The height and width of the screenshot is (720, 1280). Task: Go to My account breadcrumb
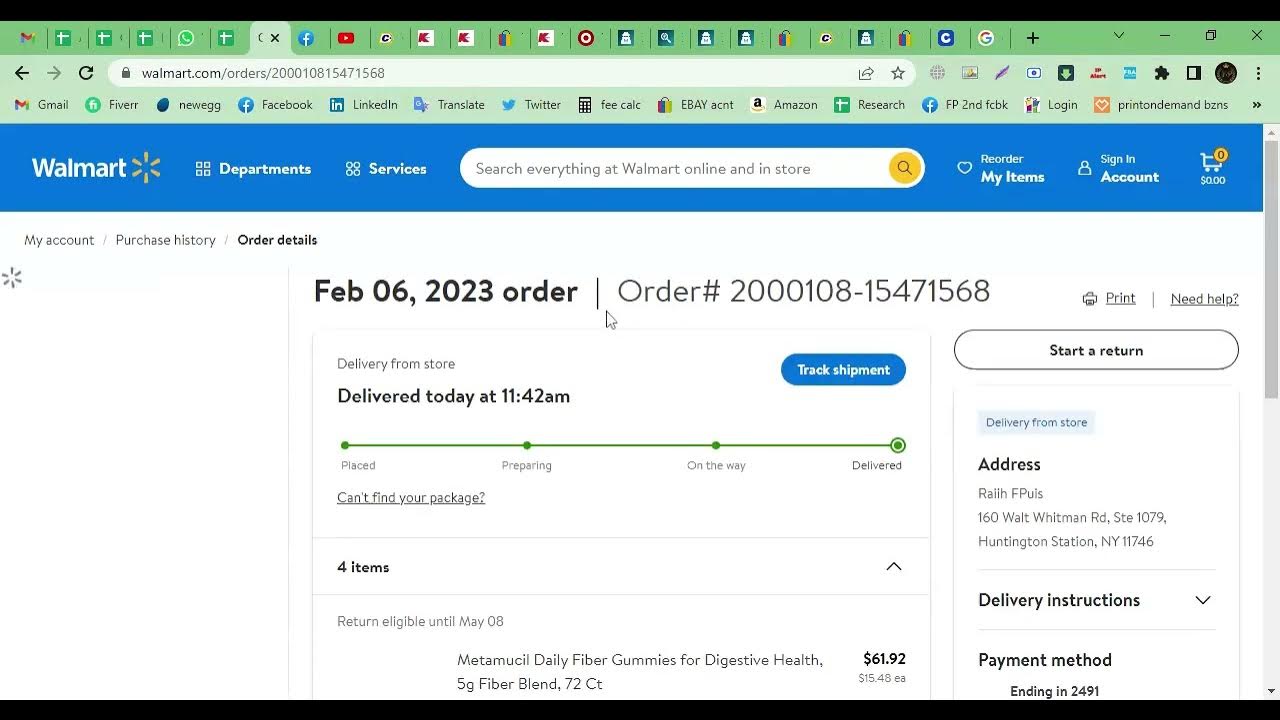point(59,240)
